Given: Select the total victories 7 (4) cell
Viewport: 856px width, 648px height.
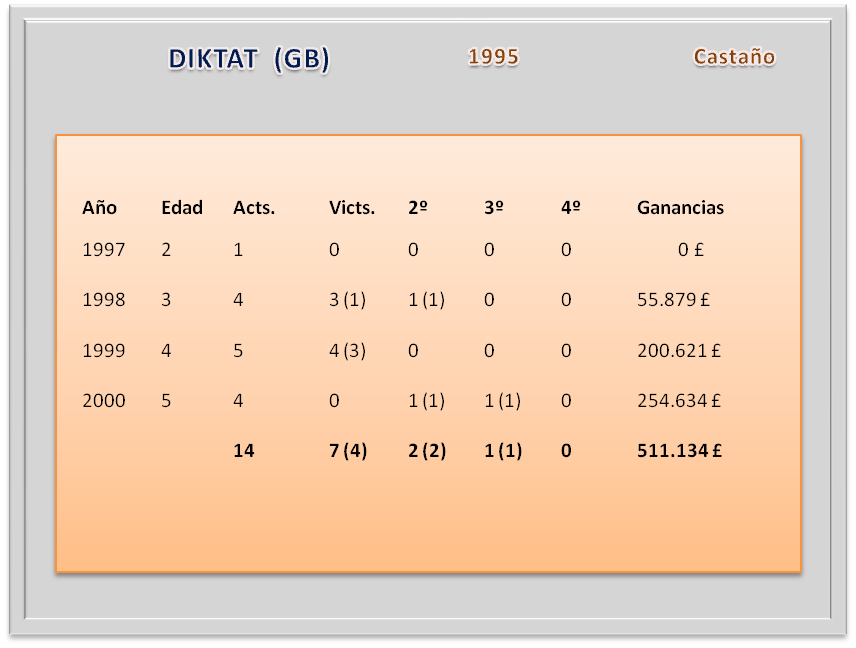Looking at the screenshot, I should pos(350,451).
